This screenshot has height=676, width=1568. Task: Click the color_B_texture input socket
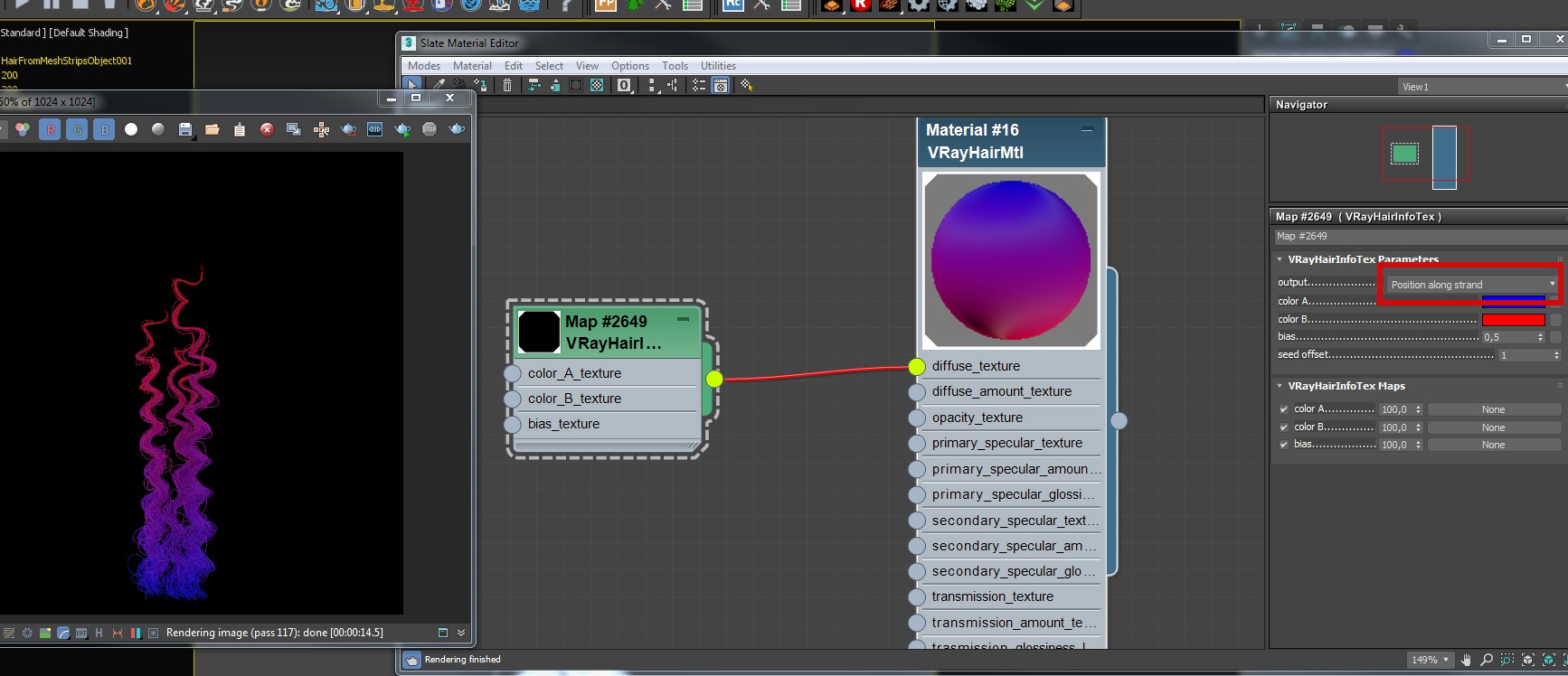tap(513, 399)
